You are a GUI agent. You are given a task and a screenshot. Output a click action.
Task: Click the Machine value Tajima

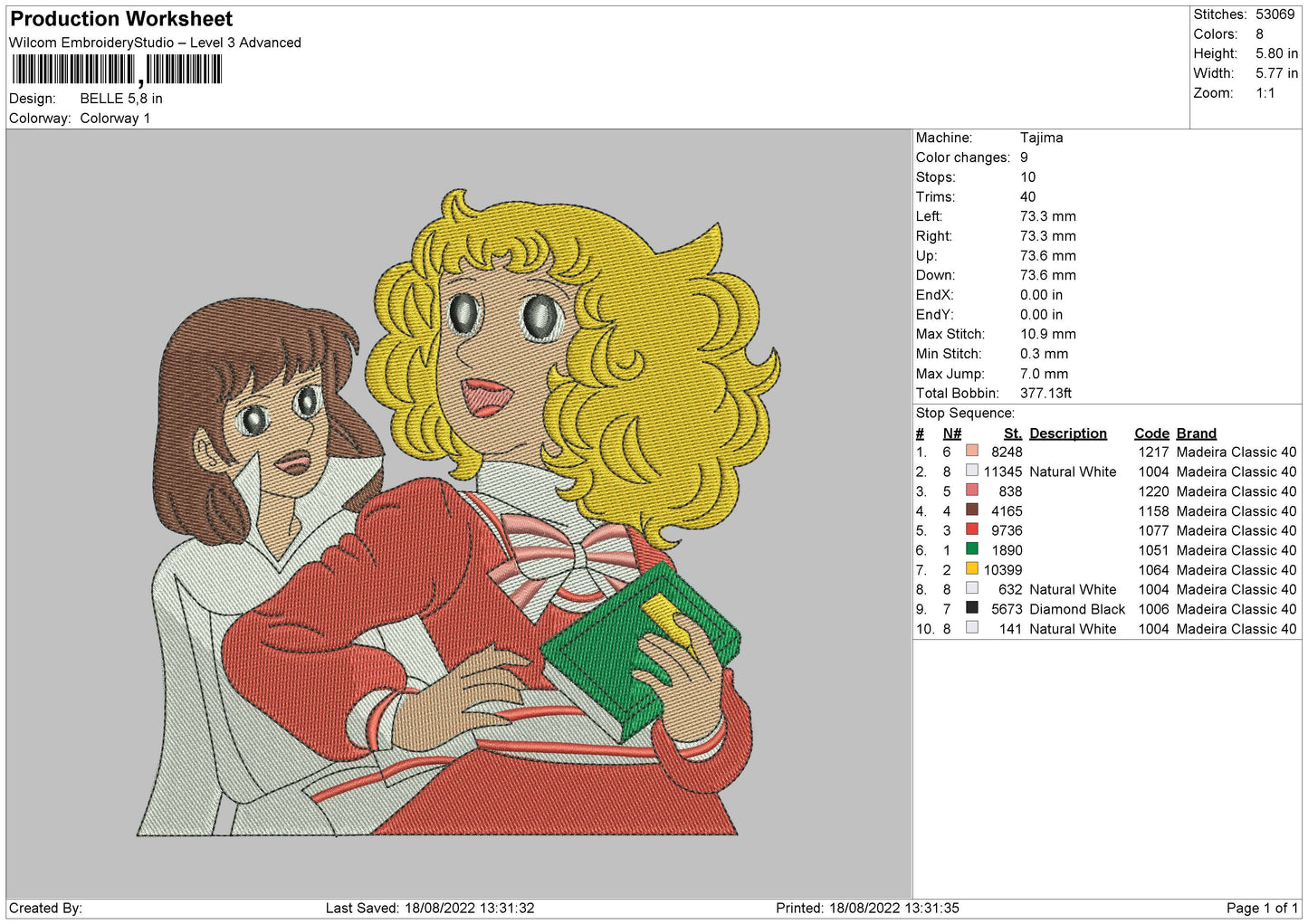pyautogui.click(x=1041, y=138)
